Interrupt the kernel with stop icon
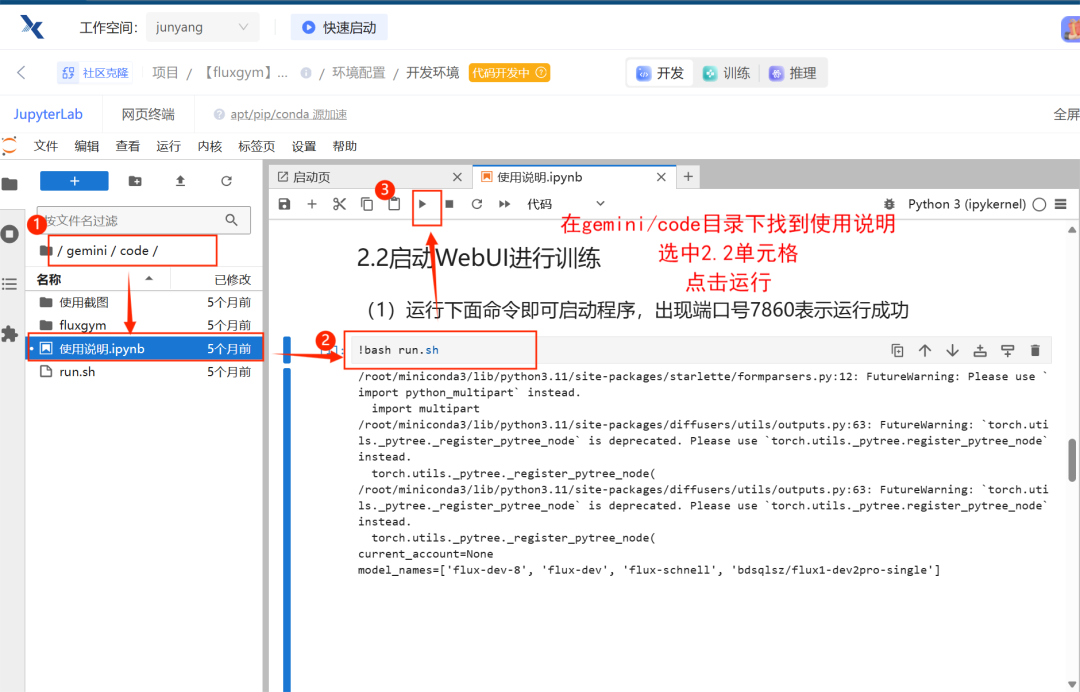1080x692 pixels. pyautogui.click(x=450, y=204)
